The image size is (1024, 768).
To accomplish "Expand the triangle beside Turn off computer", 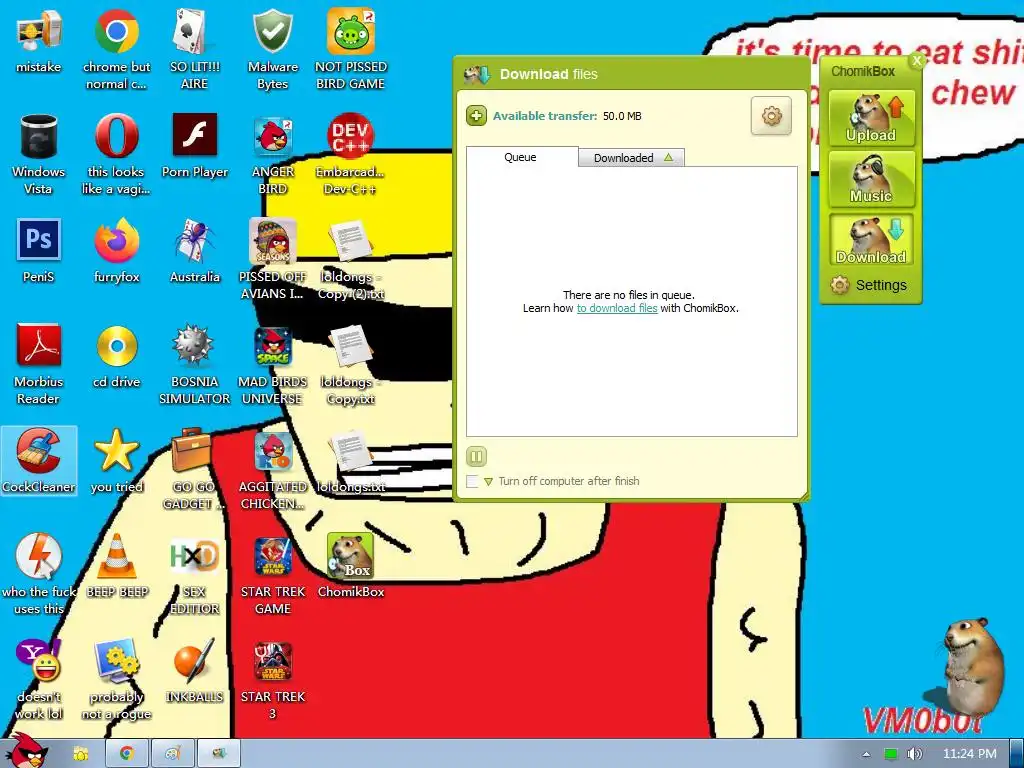I will [488, 482].
